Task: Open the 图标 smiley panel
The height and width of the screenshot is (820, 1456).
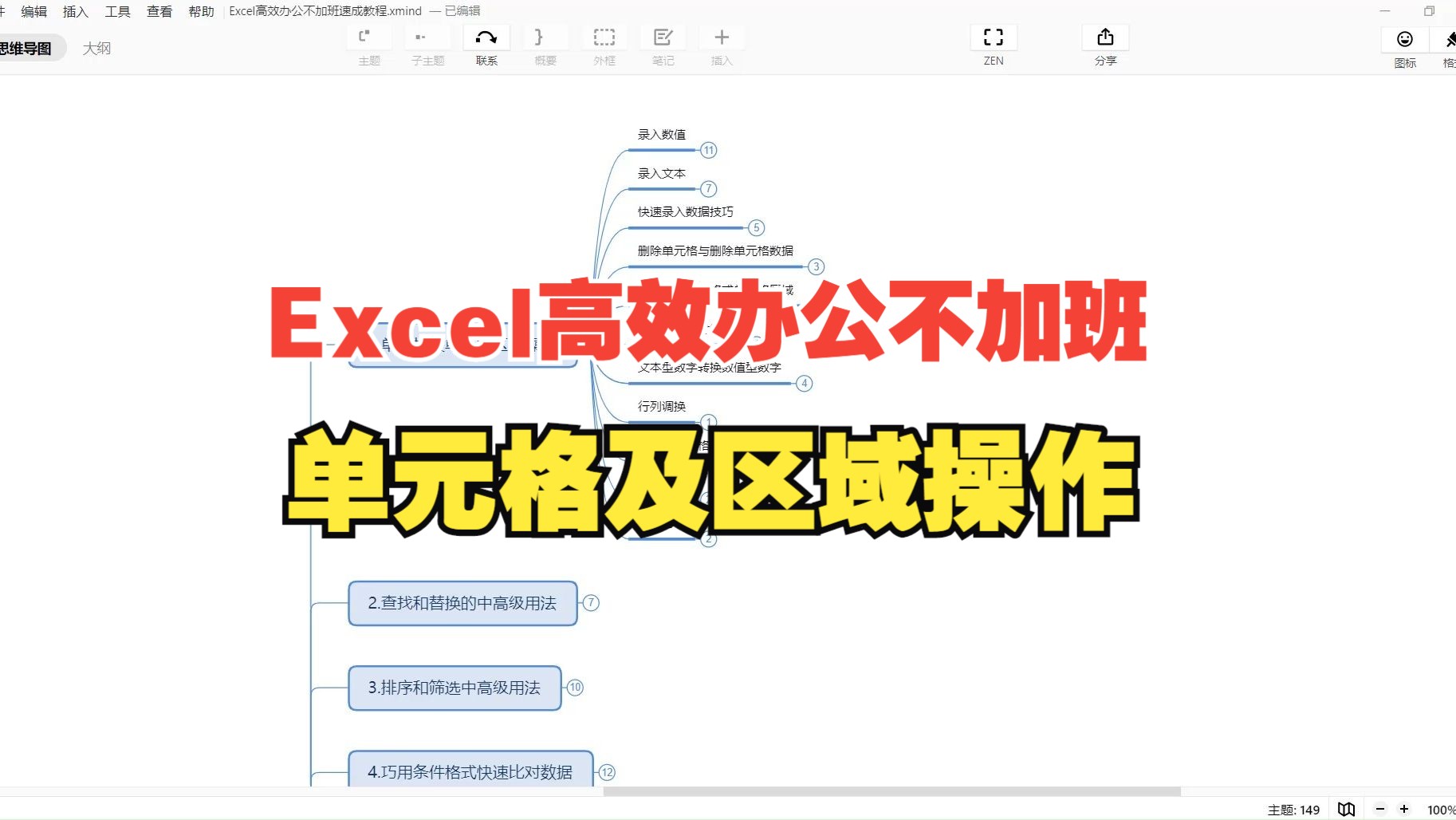Action: tap(1405, 39)
